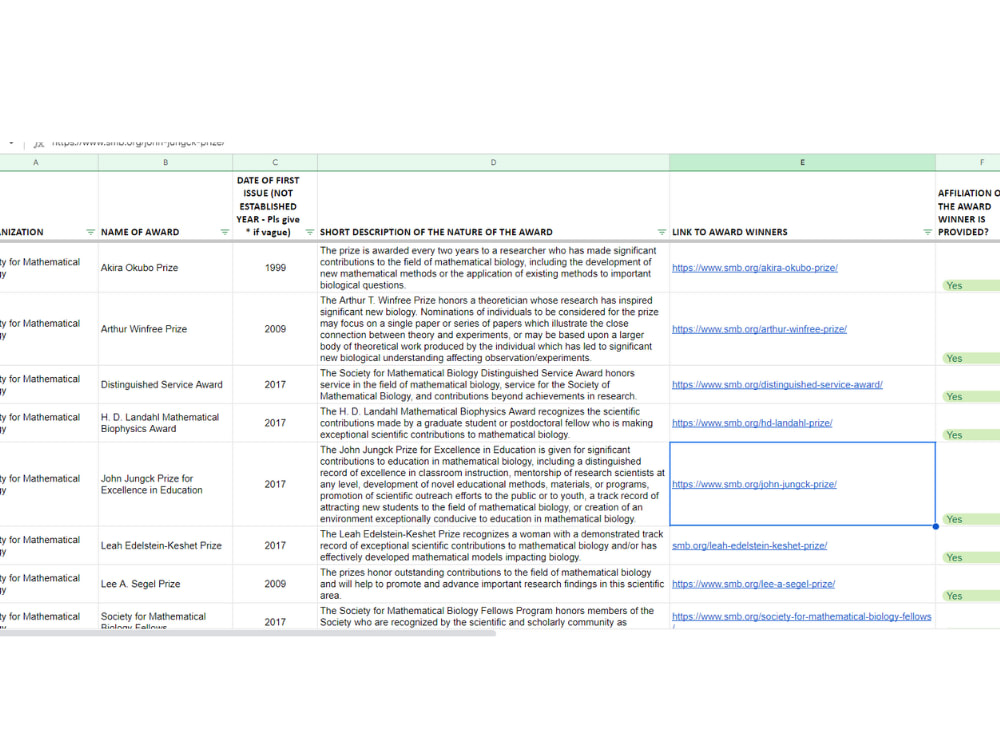Select the Arthur T. Winfree description cell
1000x750 pixels.
(493, 329)
